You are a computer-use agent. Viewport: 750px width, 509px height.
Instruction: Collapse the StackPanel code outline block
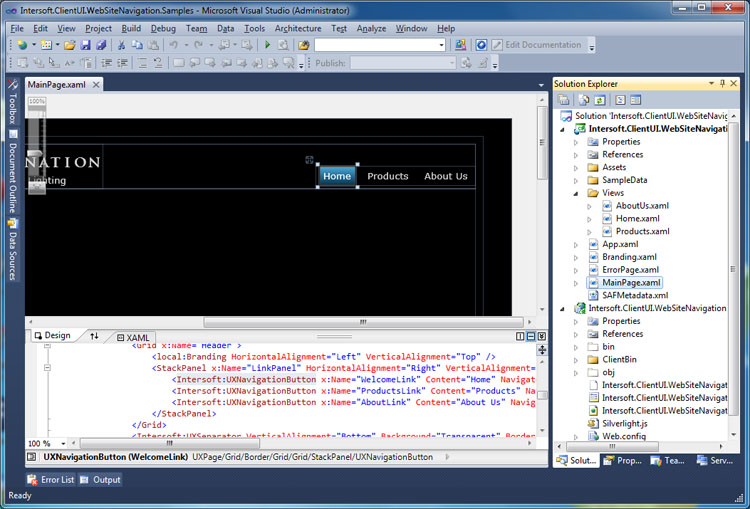tap(47, 368)
